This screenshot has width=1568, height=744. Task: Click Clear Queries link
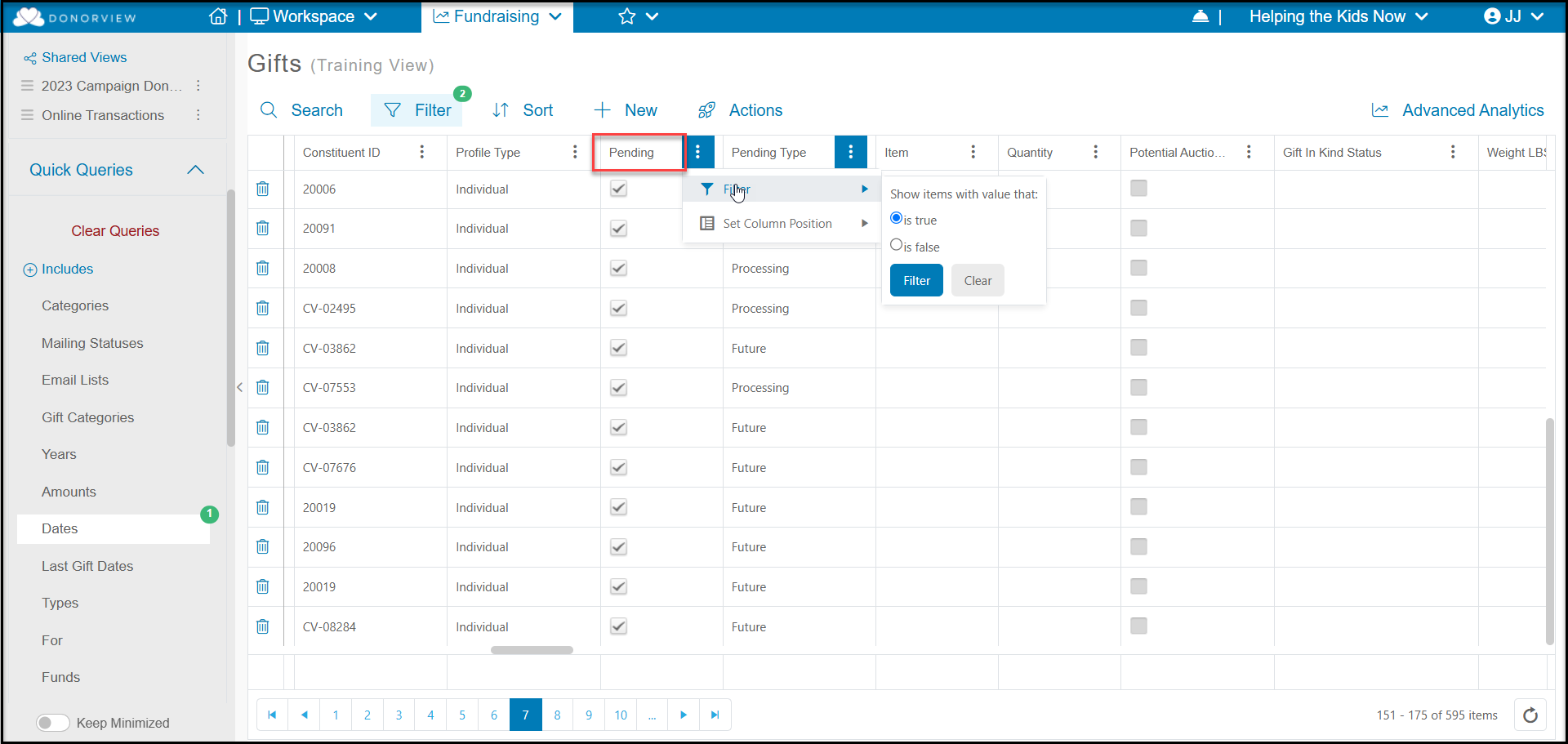115,231
